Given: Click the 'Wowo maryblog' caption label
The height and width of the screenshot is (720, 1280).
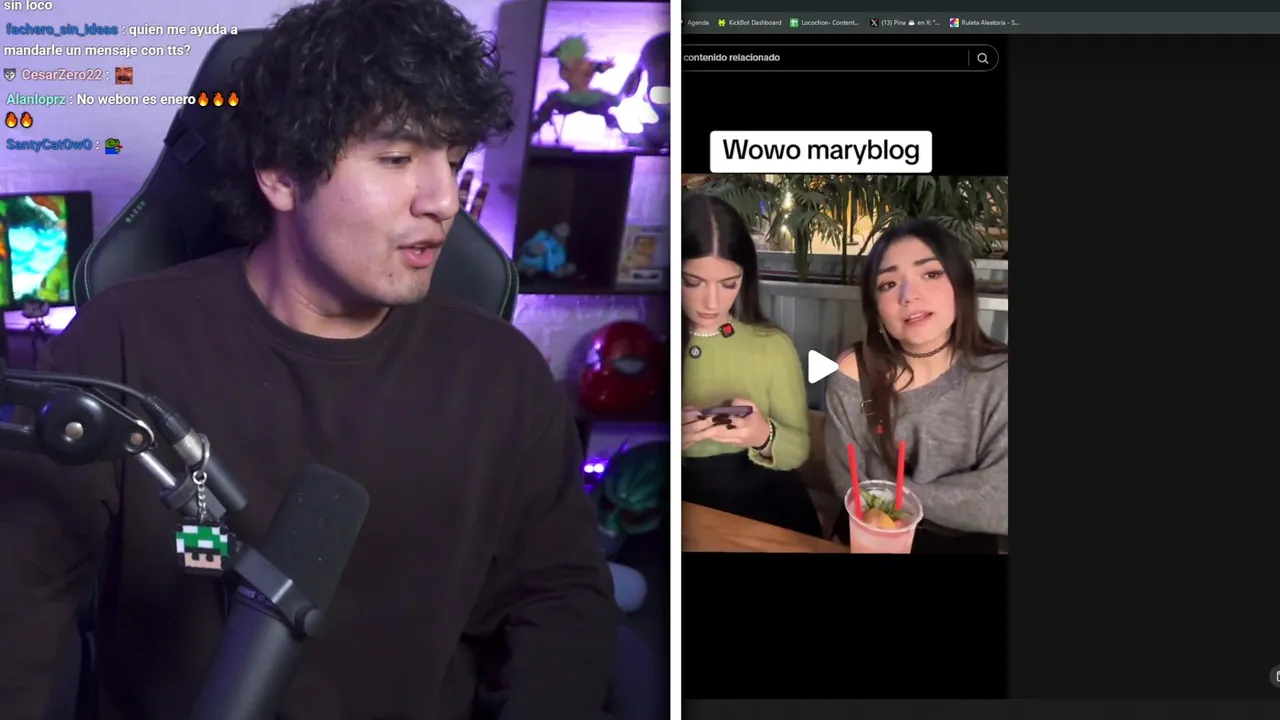Looking at the screenshot, I should [821, 151].
